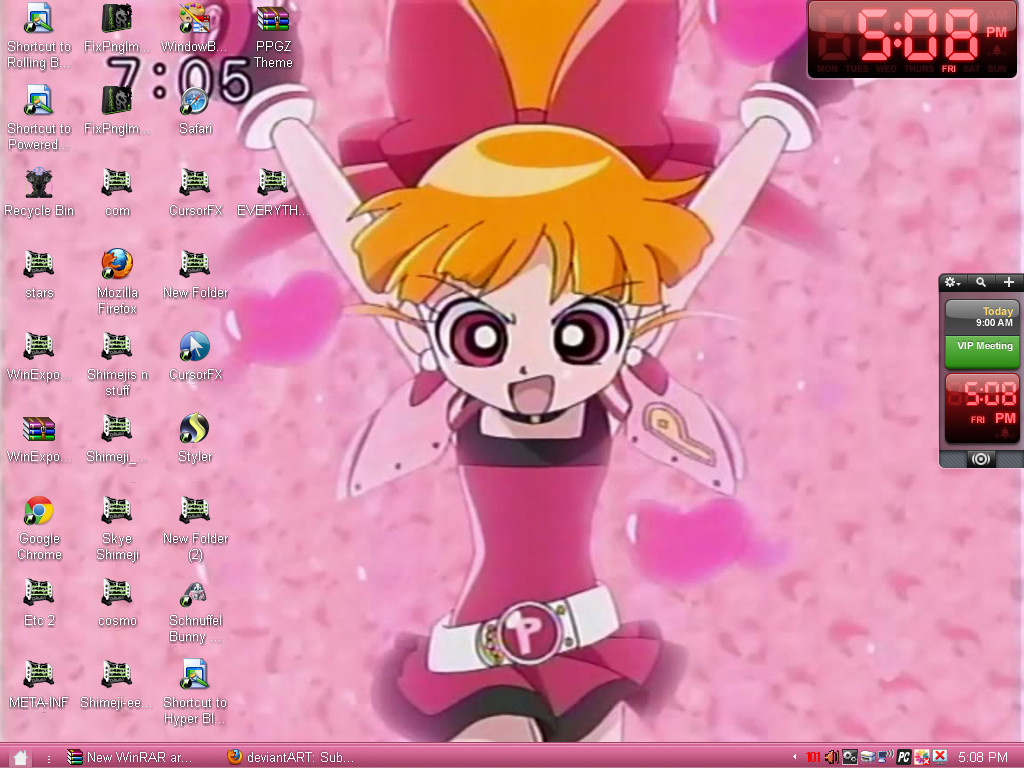Launch Mozilla Firefox from the desktop
The image size is (1024, 768).
(x=117, y=282)
